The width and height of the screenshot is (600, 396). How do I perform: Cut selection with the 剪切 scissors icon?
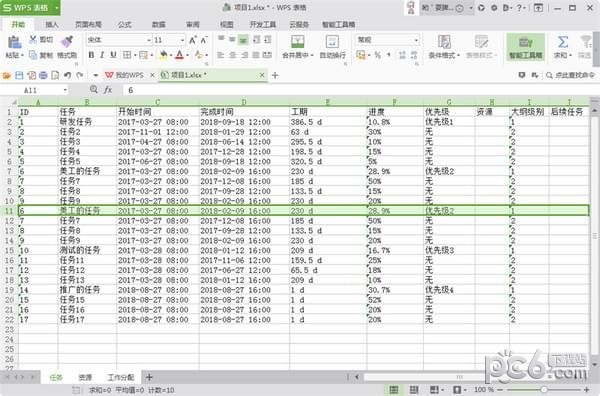tap(34, 39)
